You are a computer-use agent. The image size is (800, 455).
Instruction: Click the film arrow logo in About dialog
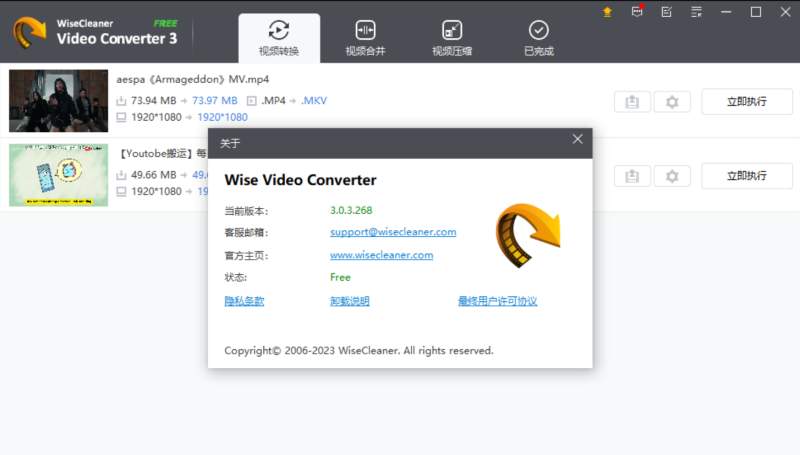pyautogui.click(x=528, y=235)
